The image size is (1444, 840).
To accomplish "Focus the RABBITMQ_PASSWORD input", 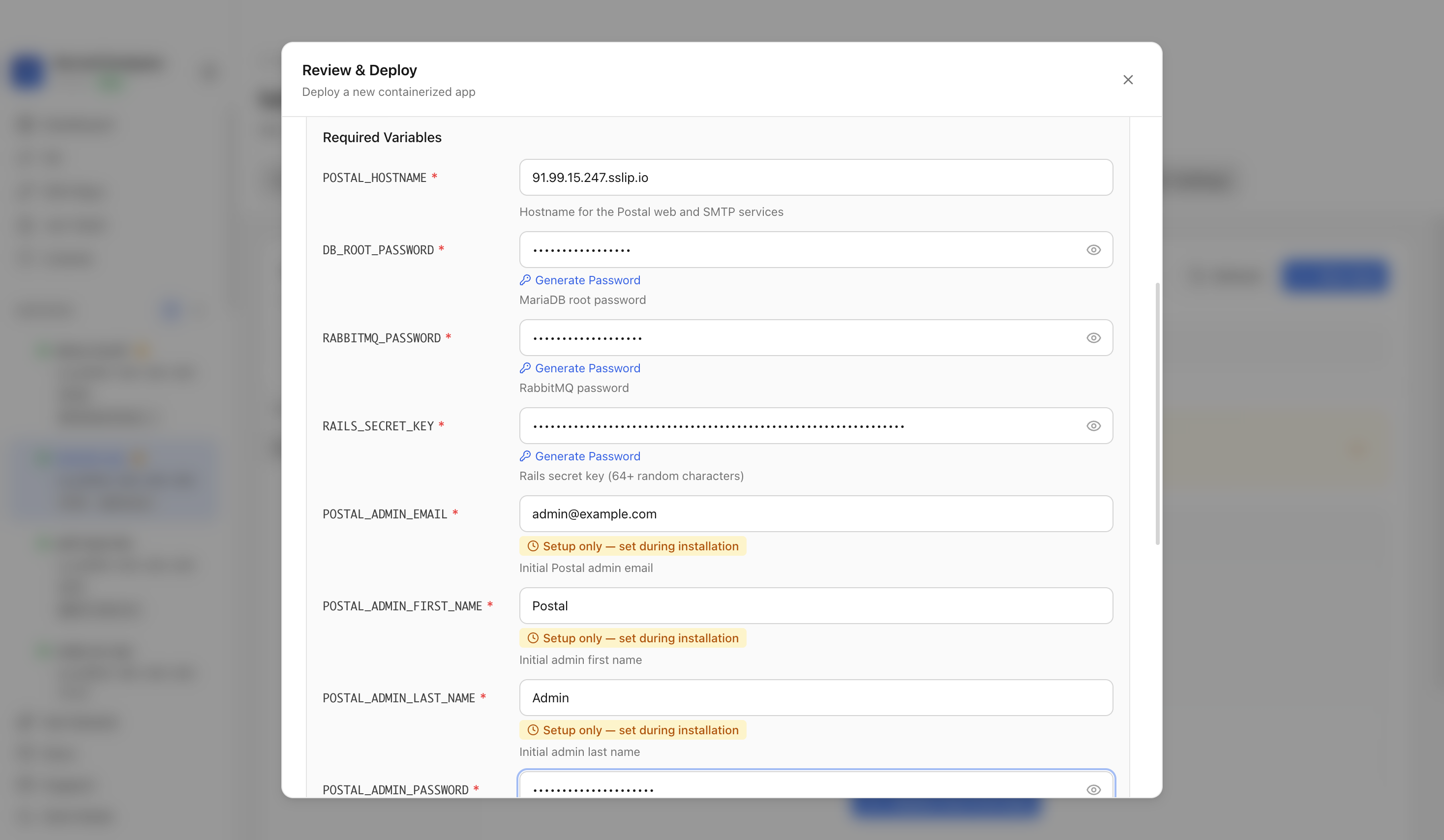I will pos(816,338).
